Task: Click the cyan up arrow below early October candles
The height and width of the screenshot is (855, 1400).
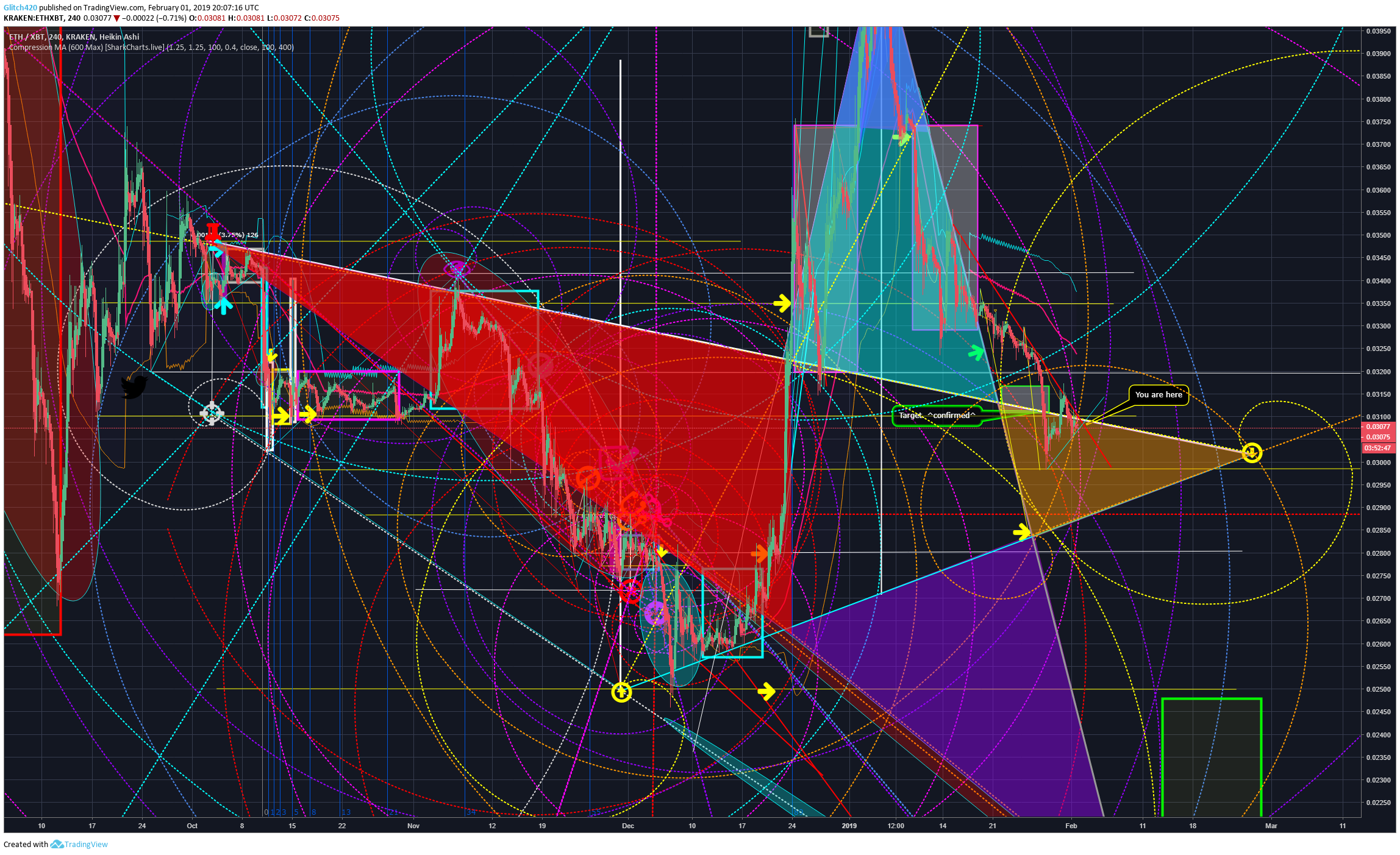Action: coord(223,305)
